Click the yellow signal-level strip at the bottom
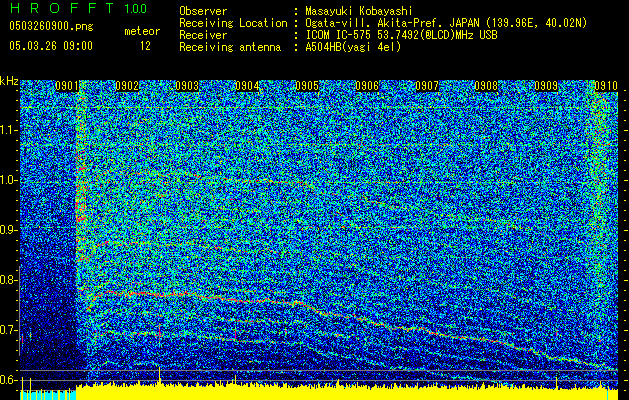The height and width of the screenshot is (400, 629). [347, 393]
